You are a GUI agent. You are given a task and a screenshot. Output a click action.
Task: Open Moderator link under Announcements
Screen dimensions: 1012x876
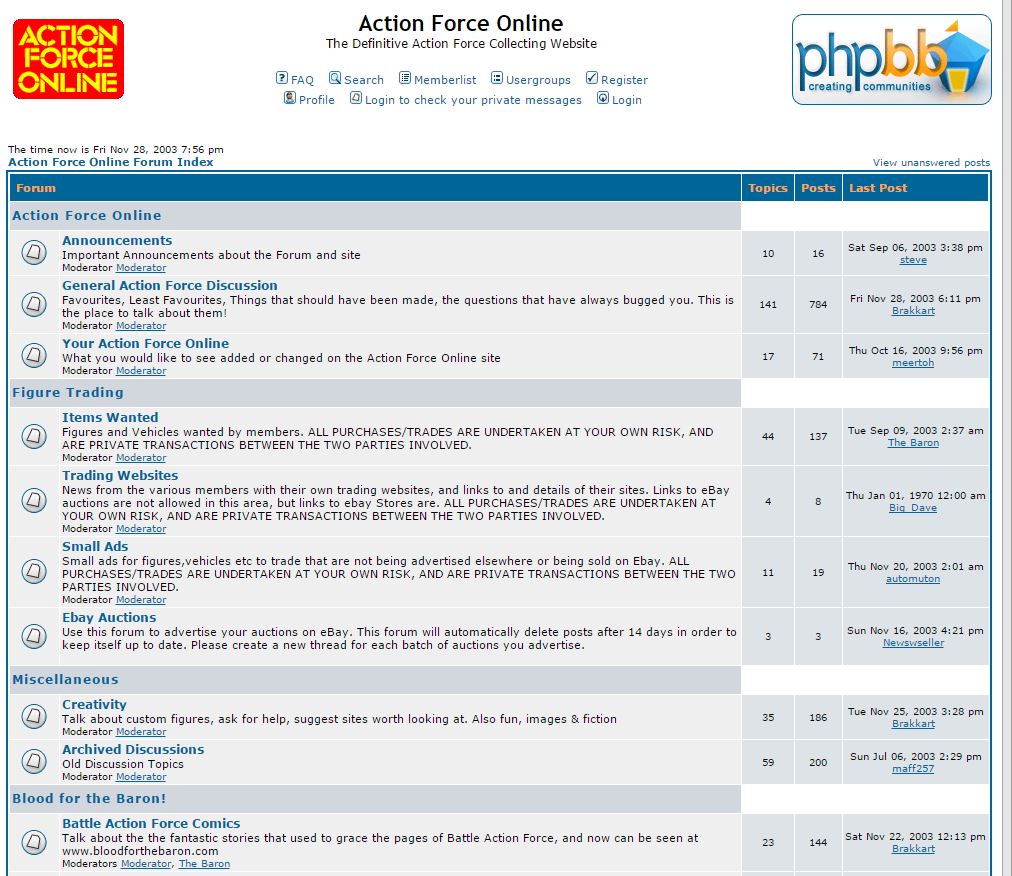pos(141,268)
